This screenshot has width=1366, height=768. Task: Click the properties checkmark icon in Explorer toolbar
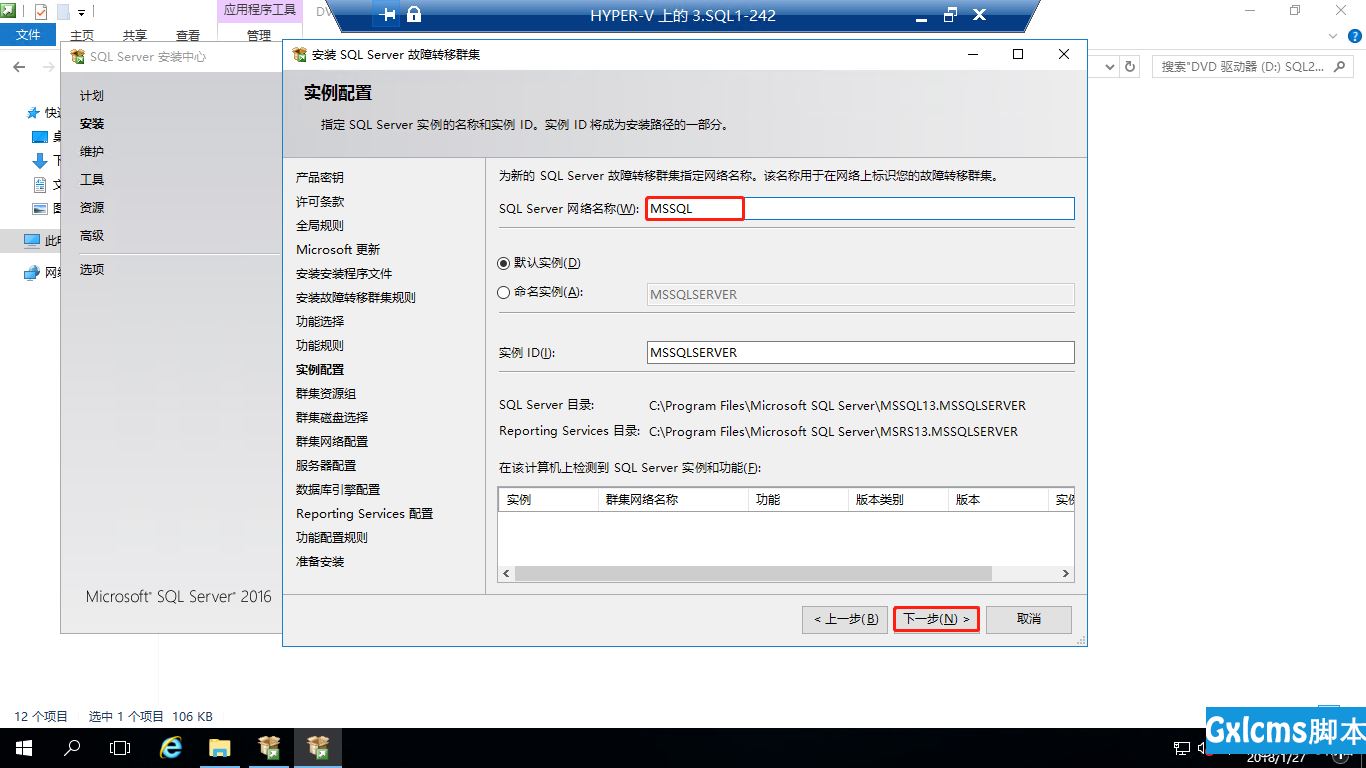[41, 12]
